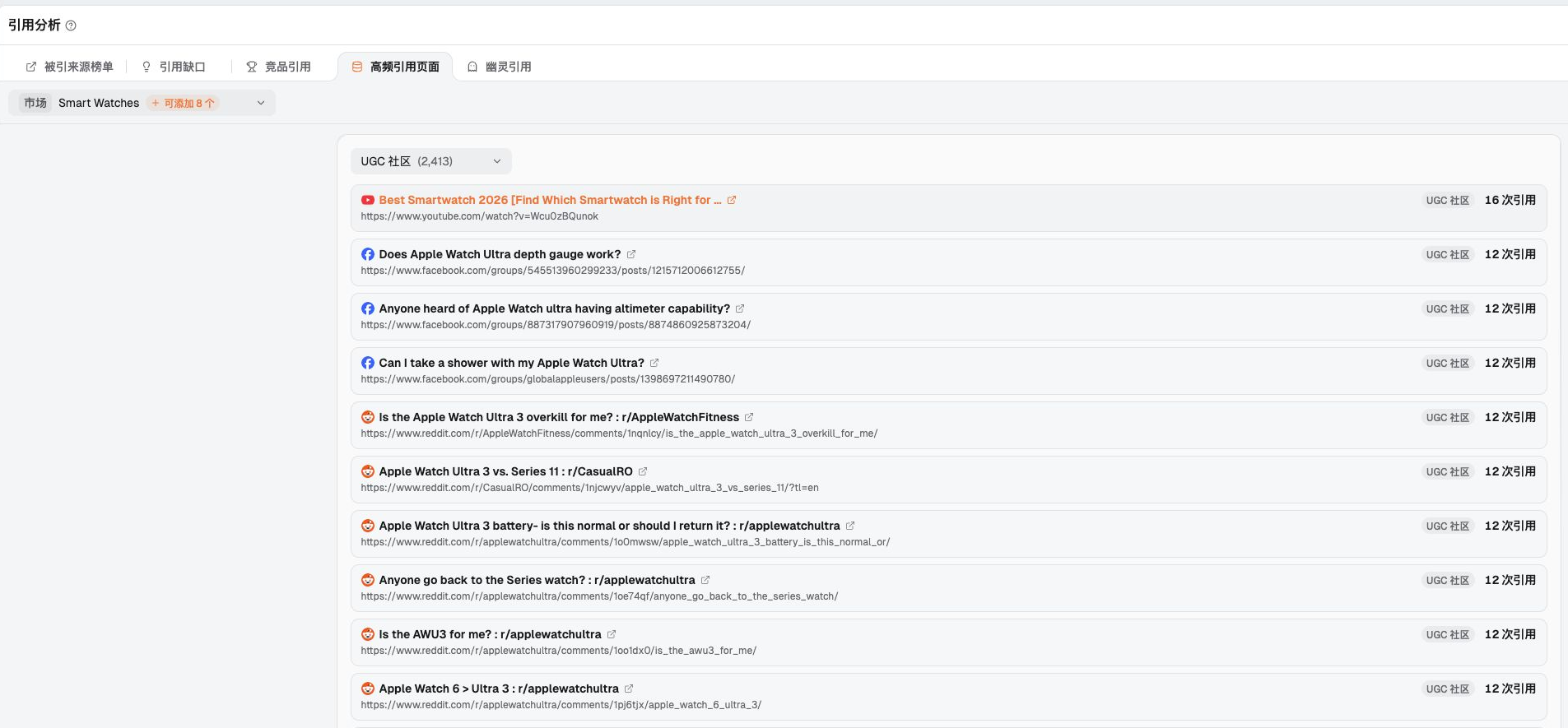Open the altimeter capability Facebook post

pyautogui.click(x=554, y=308)
